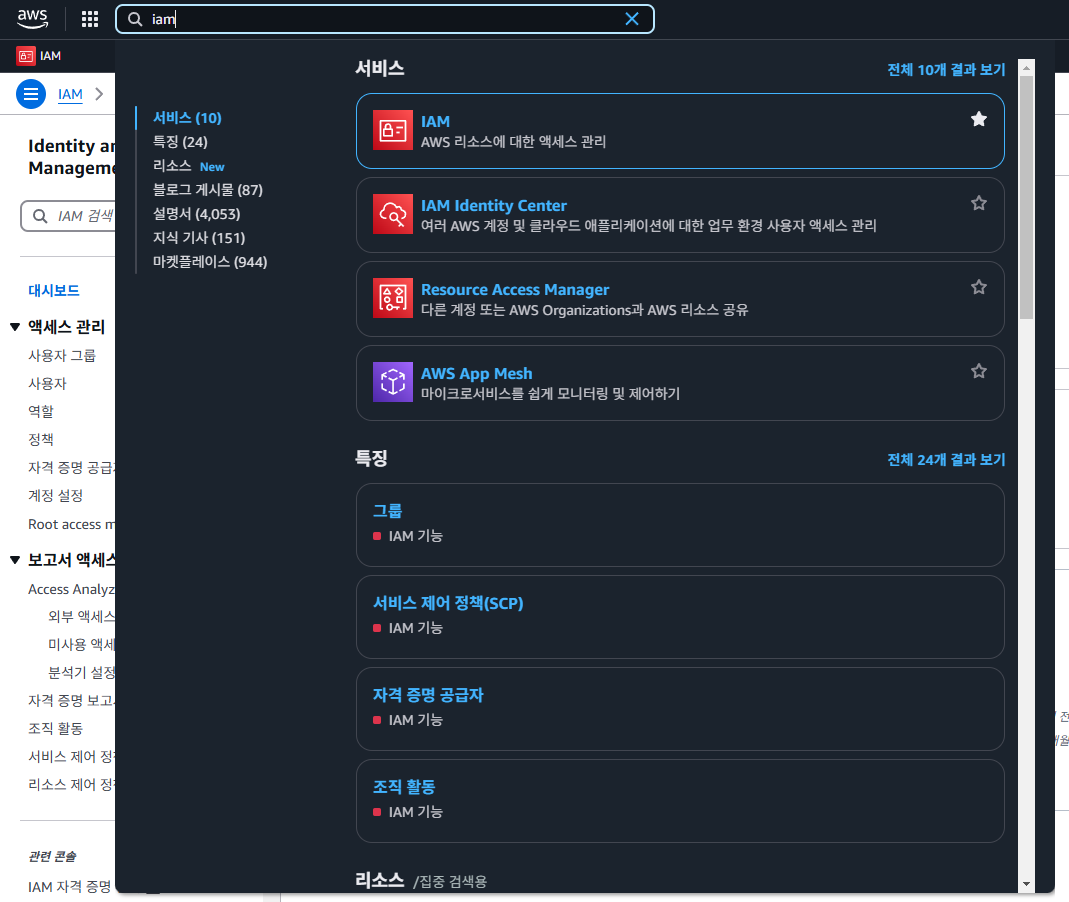Unfavorite IAM using its filled star
This screenshot has height=902, width=1069.
[x=979, y=119]
